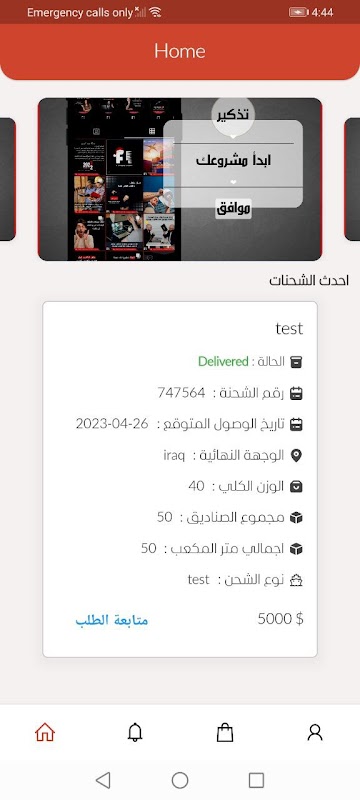The height and width of the screenshot is (800, 360).
Task: Click the متابعة الطلب follow order link
Action: point(112,620)
